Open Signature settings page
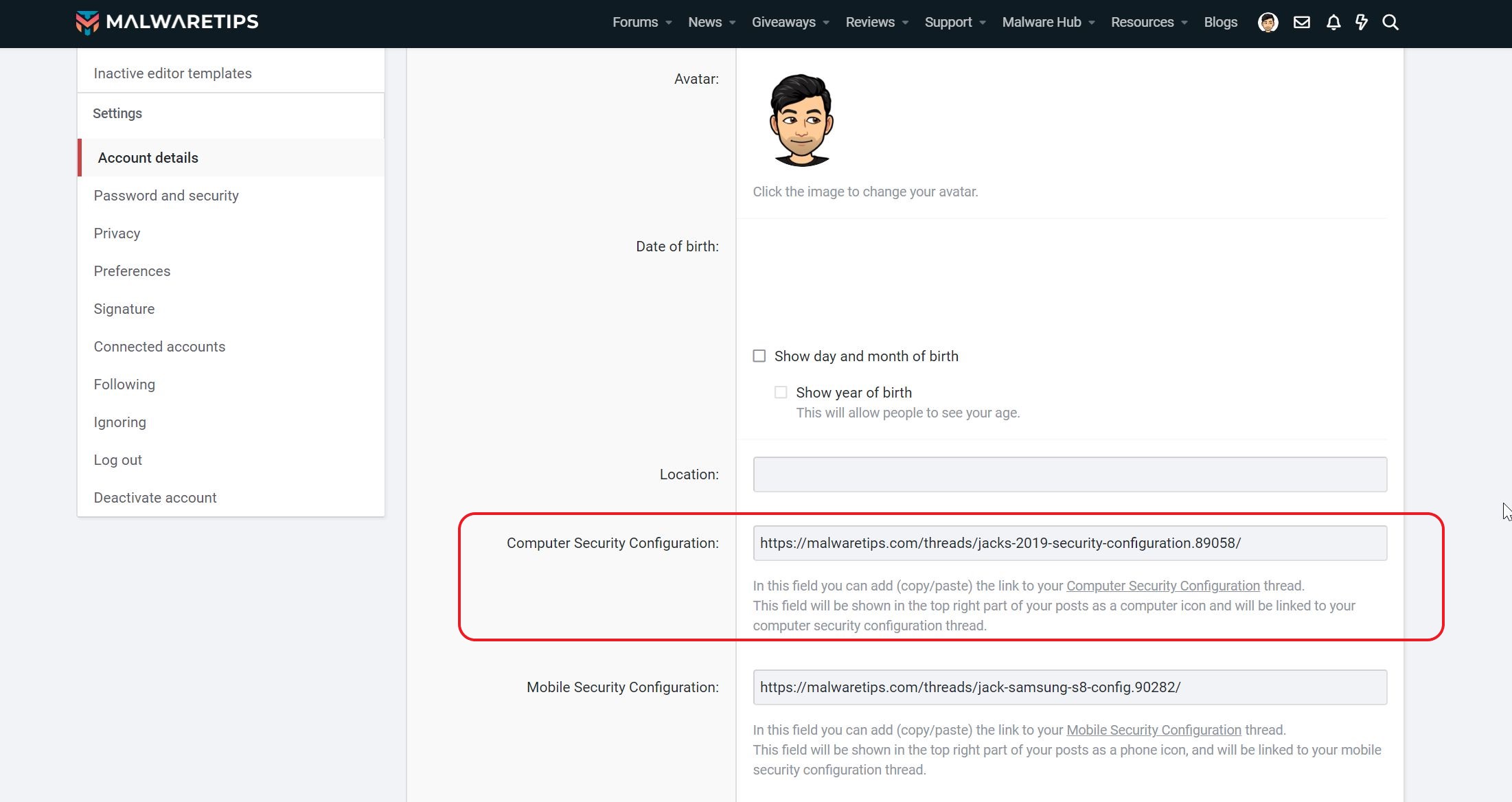This screenshot has width=1512, height=802. (124, 309)
